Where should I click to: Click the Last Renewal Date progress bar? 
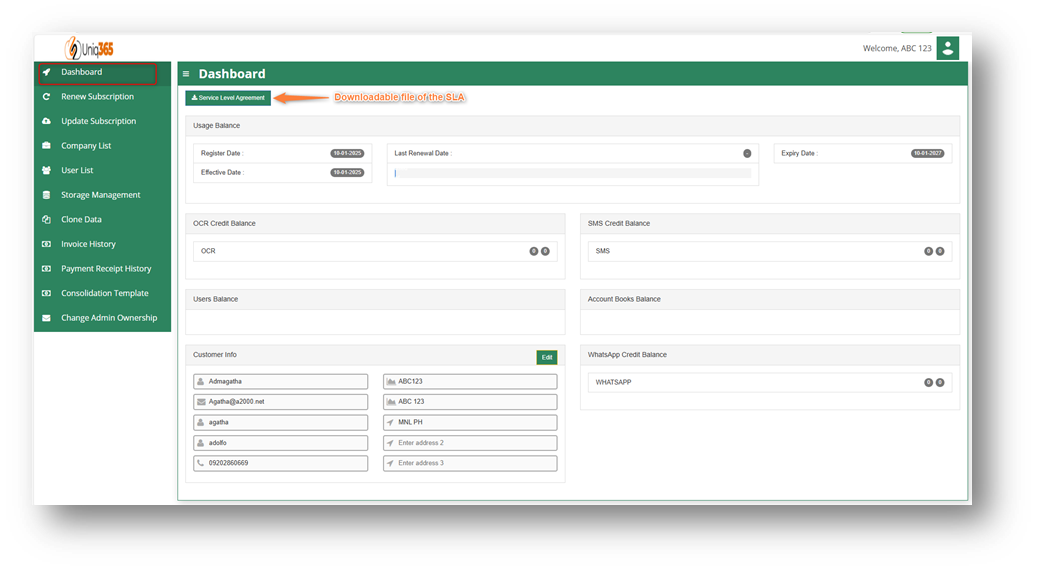coord(573,173)
